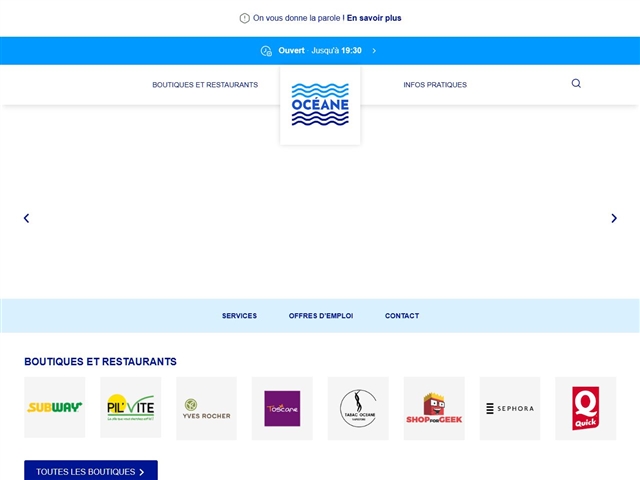Go to previous carousel slide
640x480 pixels.
pyautogui.click(x=27, y=218)
